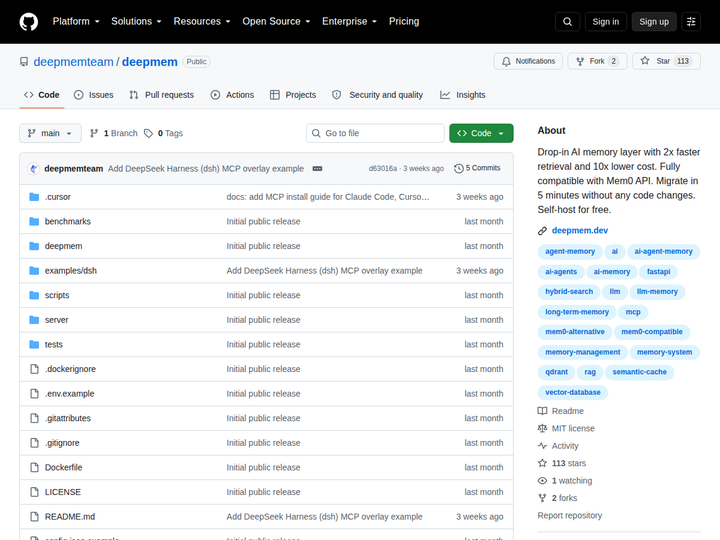Select the repository icon before deepmemteam
Viewport: 720px width, 540px height.
tap(24, 62)
